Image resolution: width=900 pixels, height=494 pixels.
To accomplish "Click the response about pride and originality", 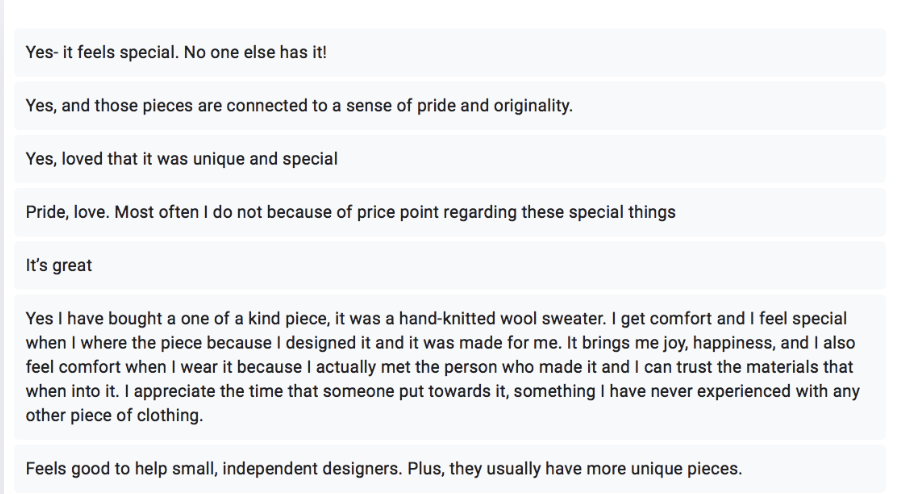I will point(449,106).
